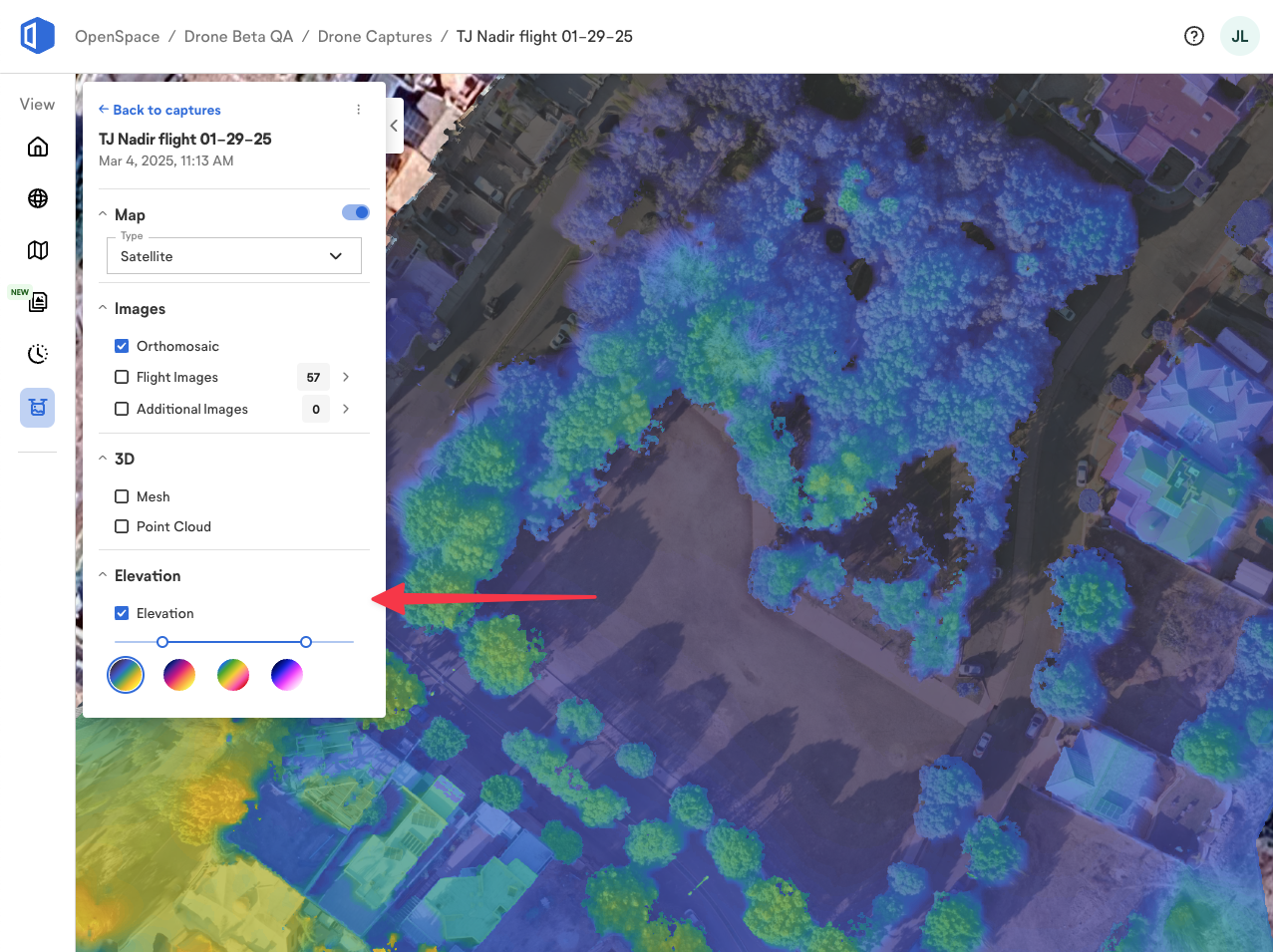Expand the Flight Images list arrow
Image resolution: width=1273 pixels, height=952 pixels.
(x=346, y=377)
